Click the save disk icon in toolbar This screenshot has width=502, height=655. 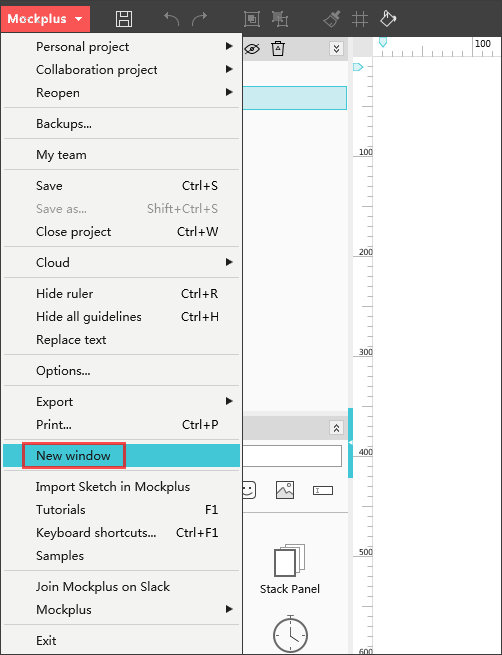click(x=124, y=19)
